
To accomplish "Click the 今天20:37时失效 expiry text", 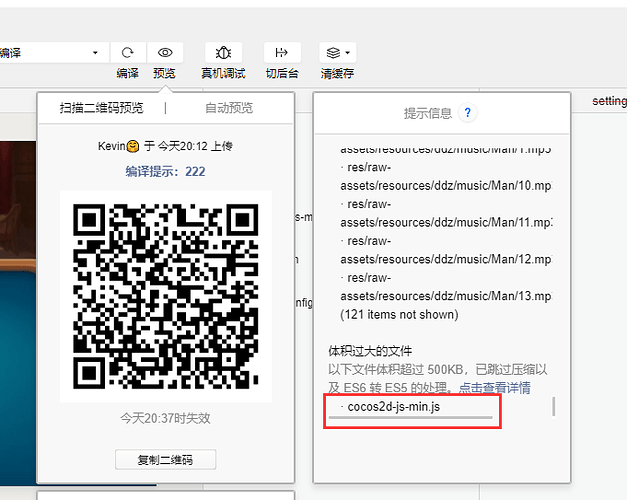I will click(166, 418).
